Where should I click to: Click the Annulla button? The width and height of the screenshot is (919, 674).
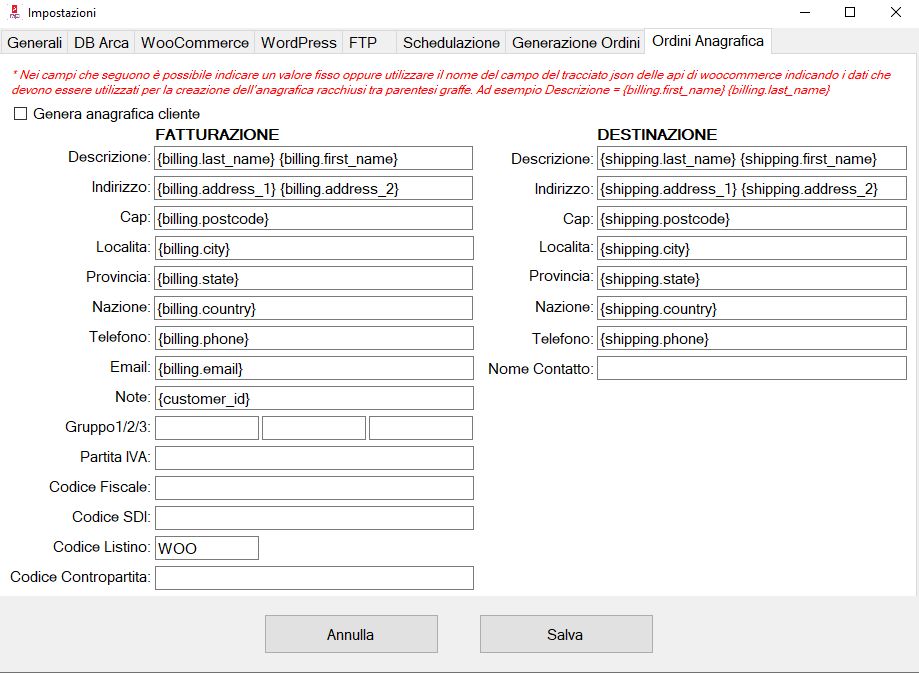351,634
